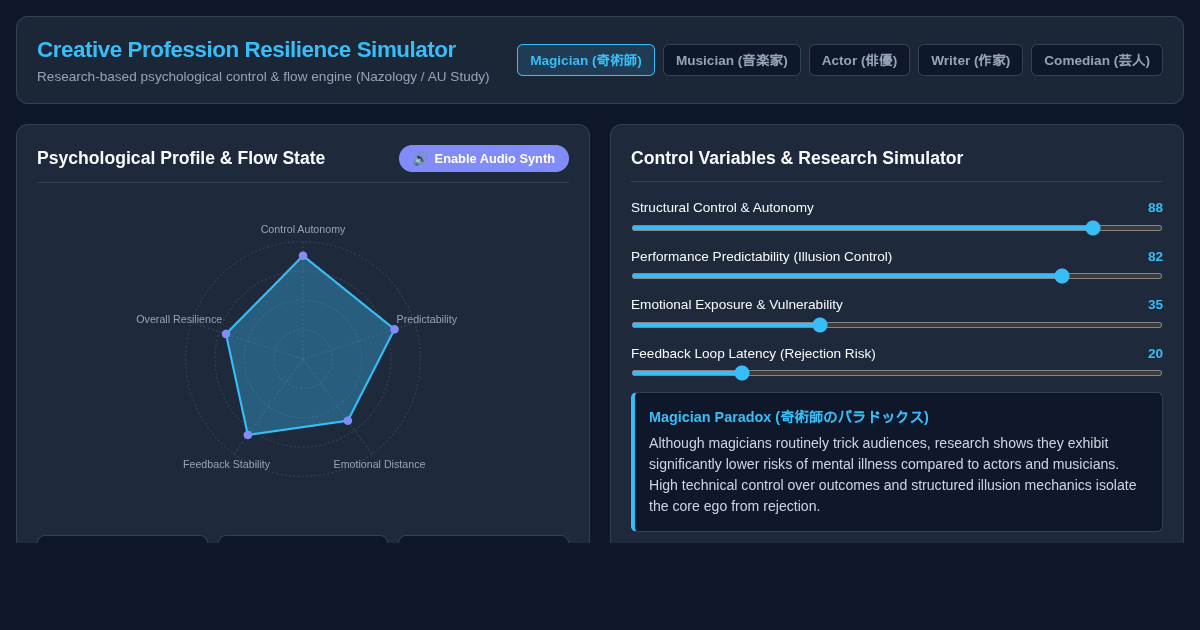
Task: Open the Actor (俳優) profession tab
Action: (859, 60)
